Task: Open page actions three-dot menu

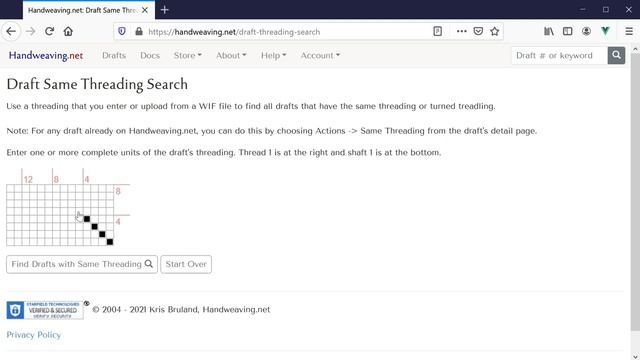Action: tap(462, 31)
